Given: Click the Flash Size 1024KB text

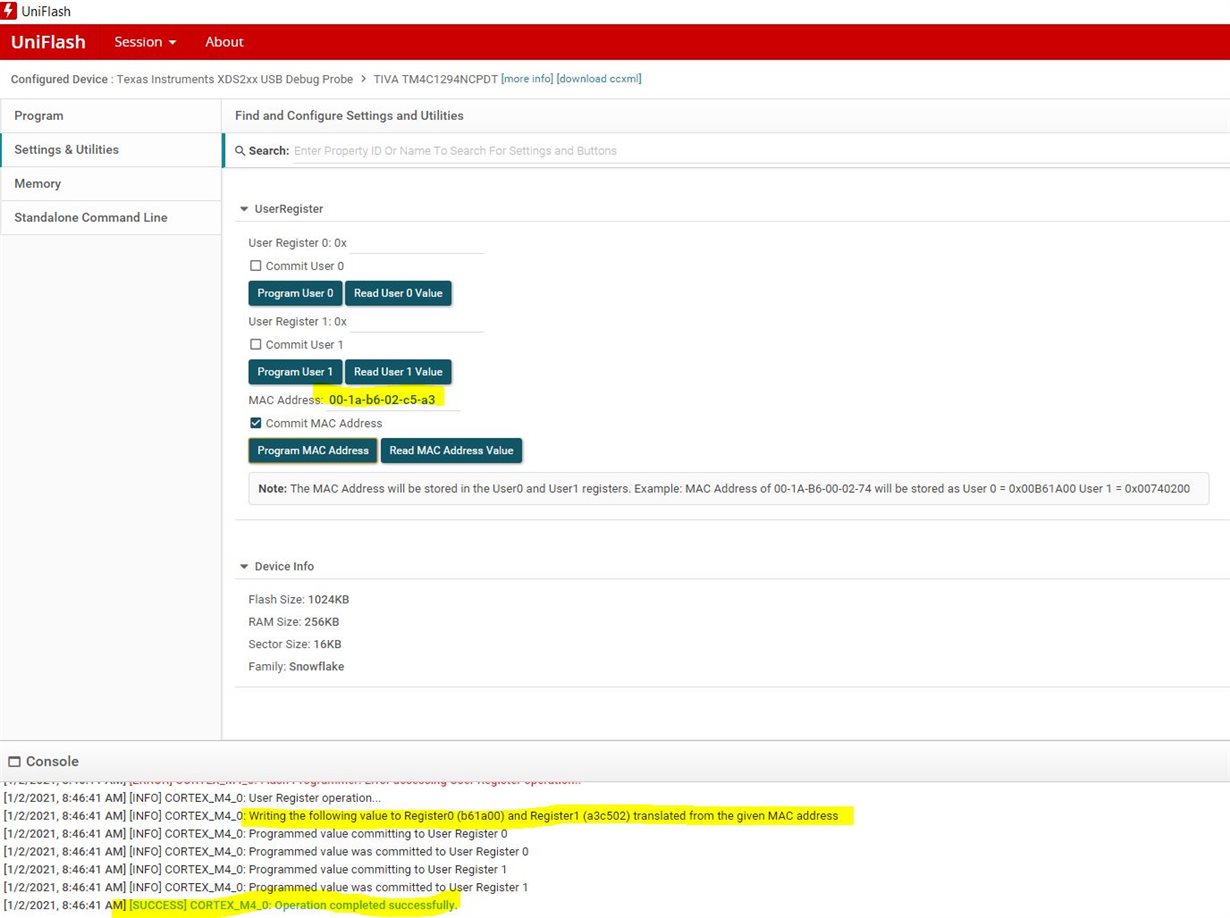Looking at the screenshot, I should [299, 600].
